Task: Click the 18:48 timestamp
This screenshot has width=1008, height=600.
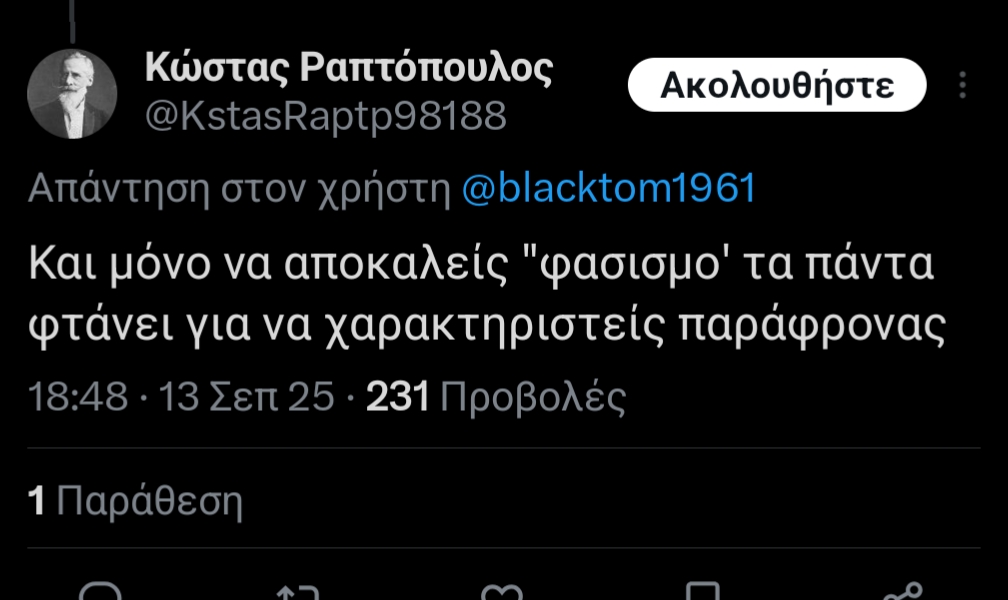Action: click(x=78, y=396)
